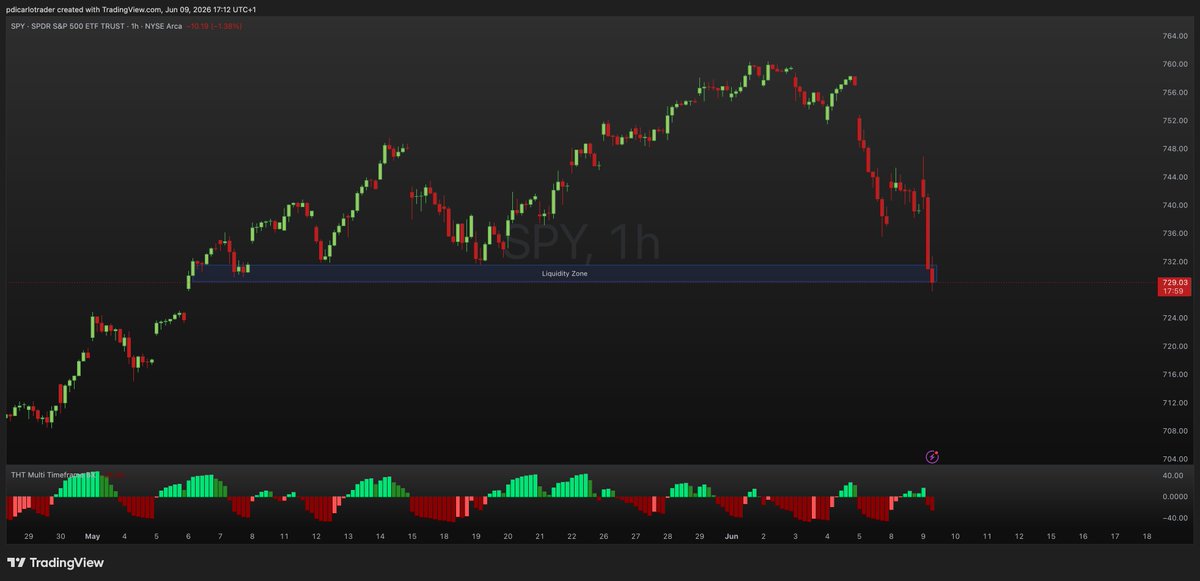
Task: Click the '3' date axis label
Action: 795,536
